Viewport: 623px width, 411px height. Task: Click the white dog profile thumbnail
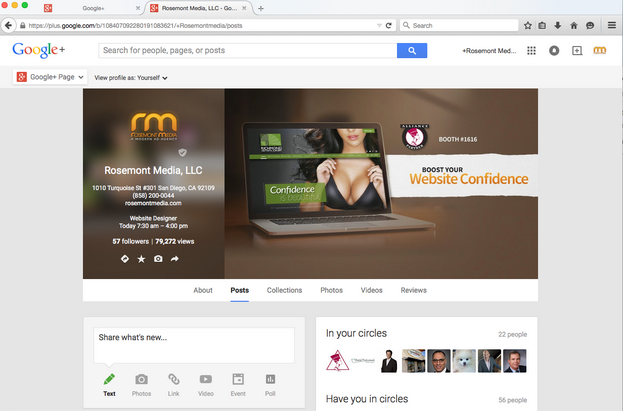pyautogui.click(x=464, y=361)
